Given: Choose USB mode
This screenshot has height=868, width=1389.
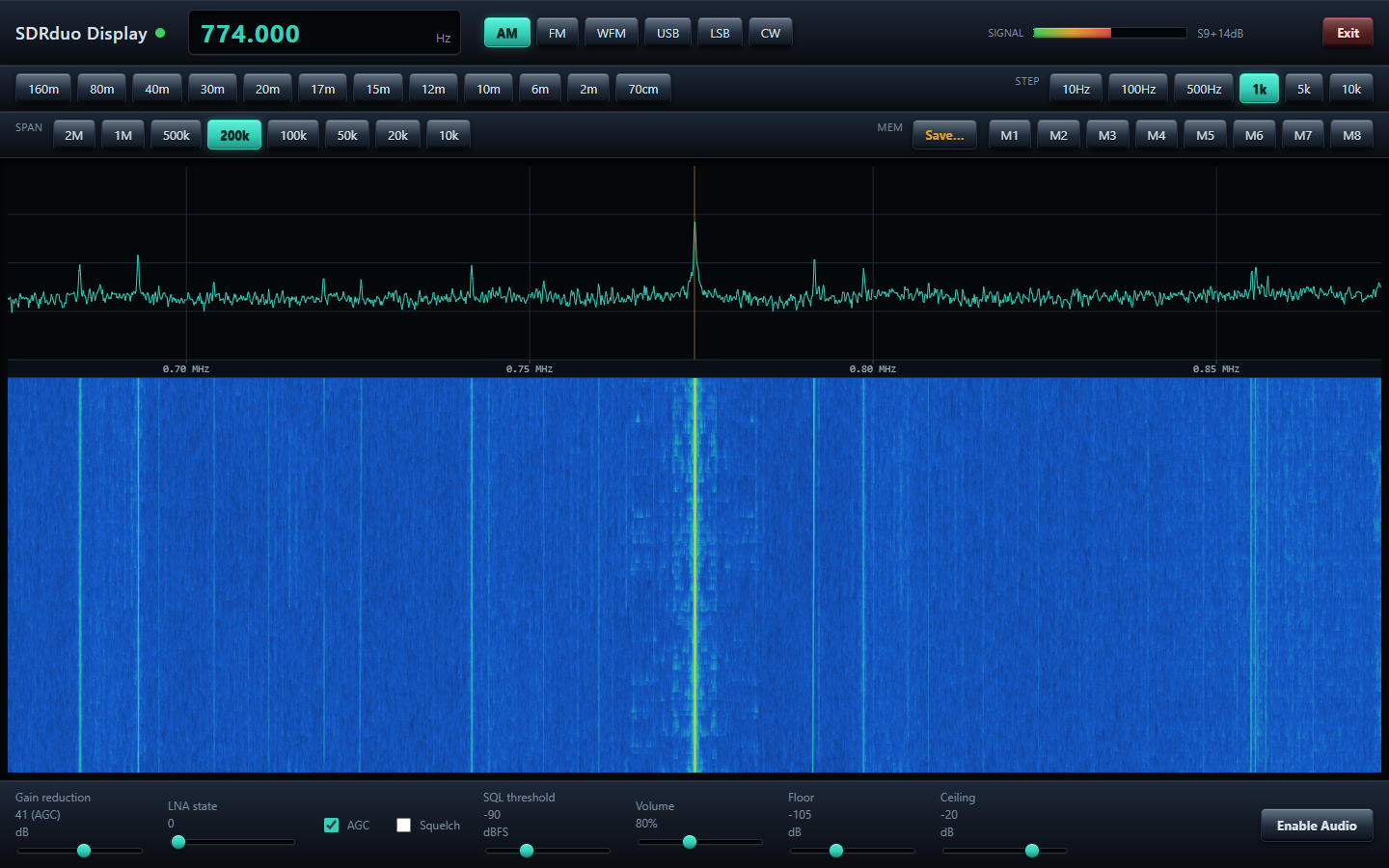Looking at the screenshot, I should click(667, 33).
